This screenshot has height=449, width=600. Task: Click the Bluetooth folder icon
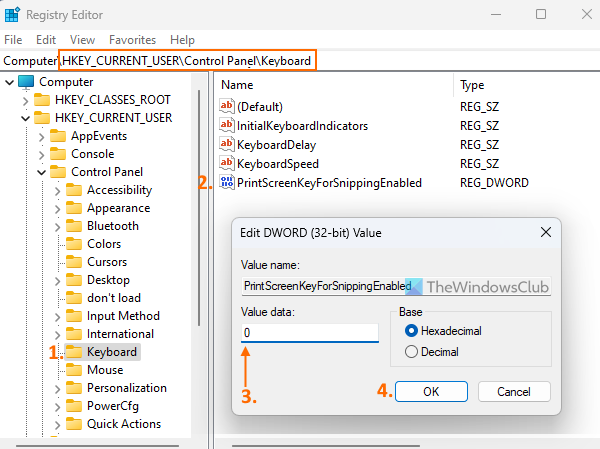coord(74,226)
